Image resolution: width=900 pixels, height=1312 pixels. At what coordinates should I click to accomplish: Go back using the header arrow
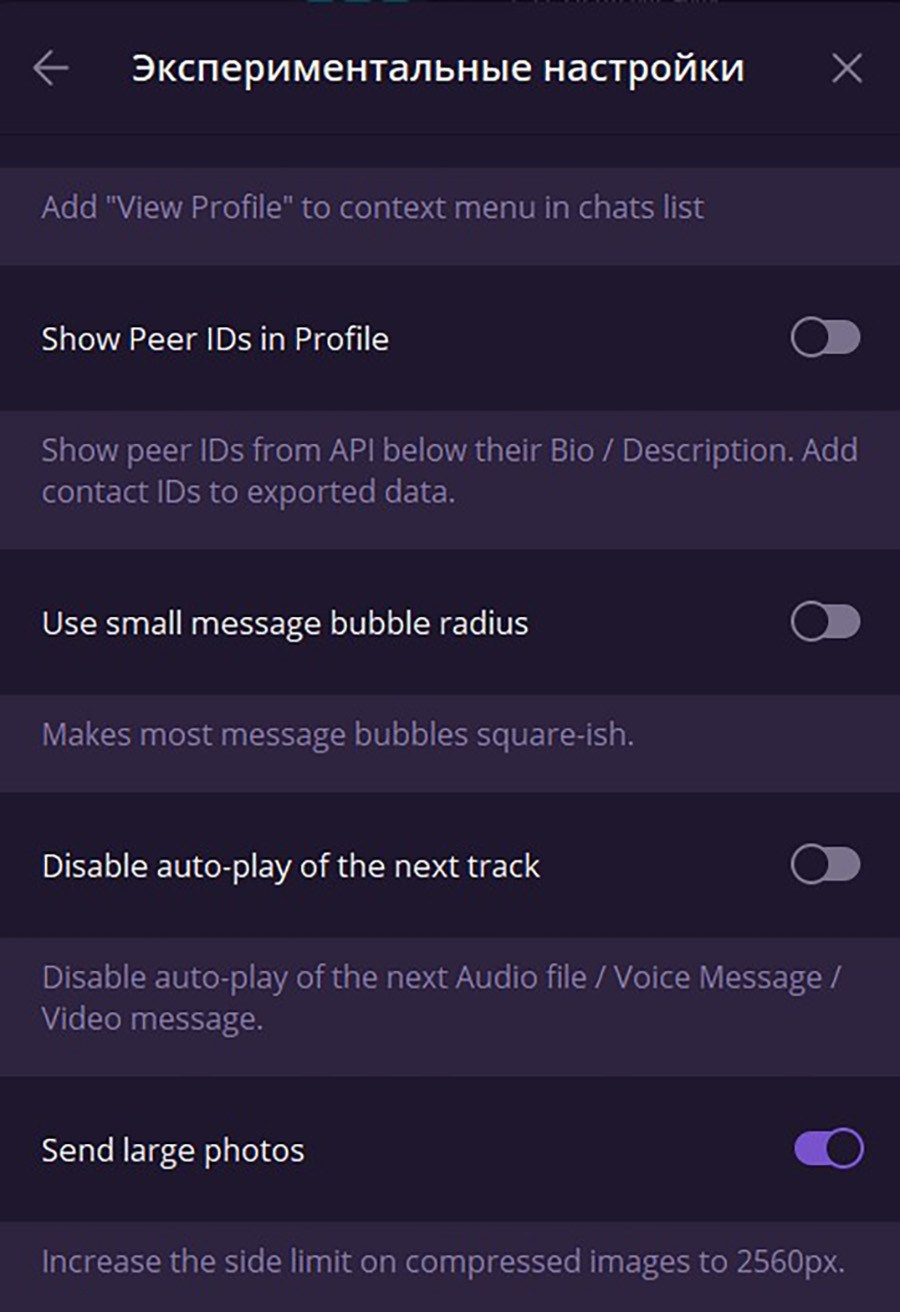coord(50,68)
